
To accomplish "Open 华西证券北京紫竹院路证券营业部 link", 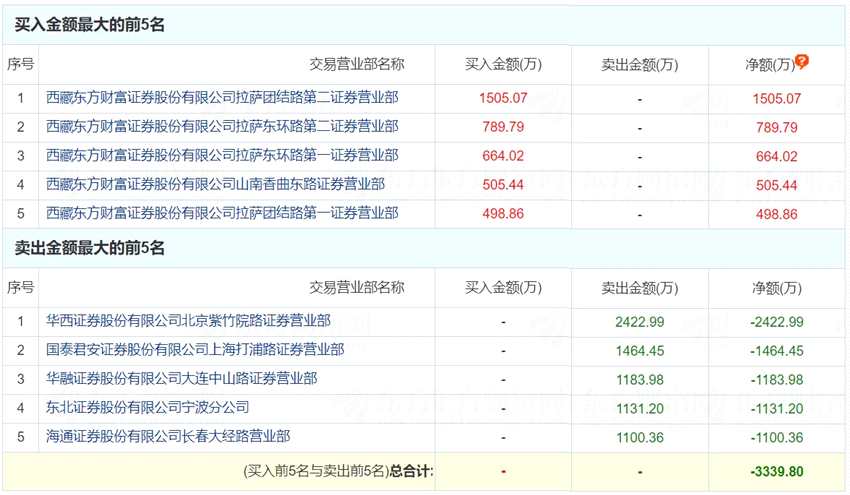I will (188, 321).
